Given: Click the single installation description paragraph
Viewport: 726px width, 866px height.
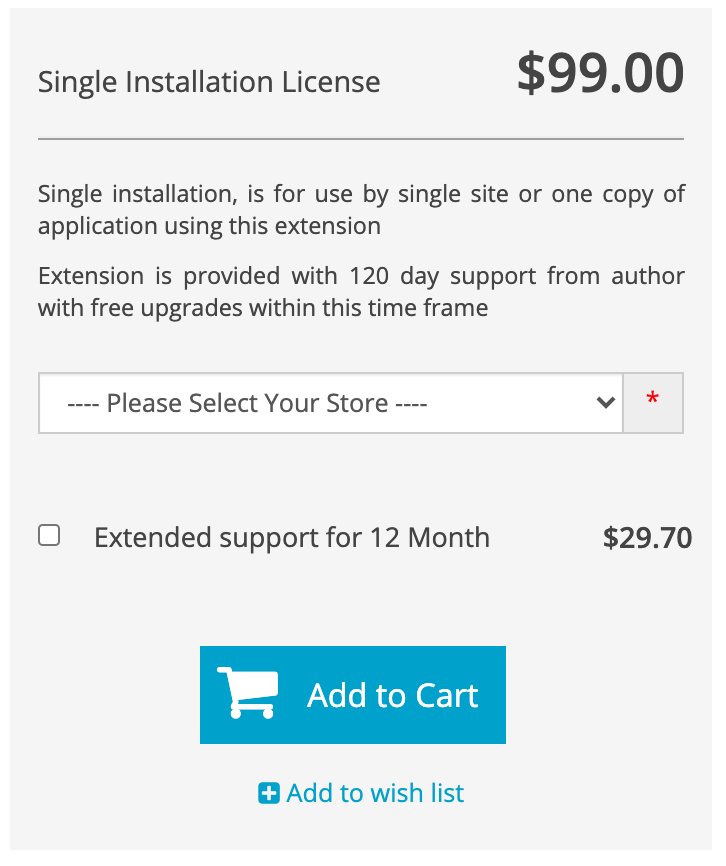Looking at the screenshot, I should pos(361,210).
